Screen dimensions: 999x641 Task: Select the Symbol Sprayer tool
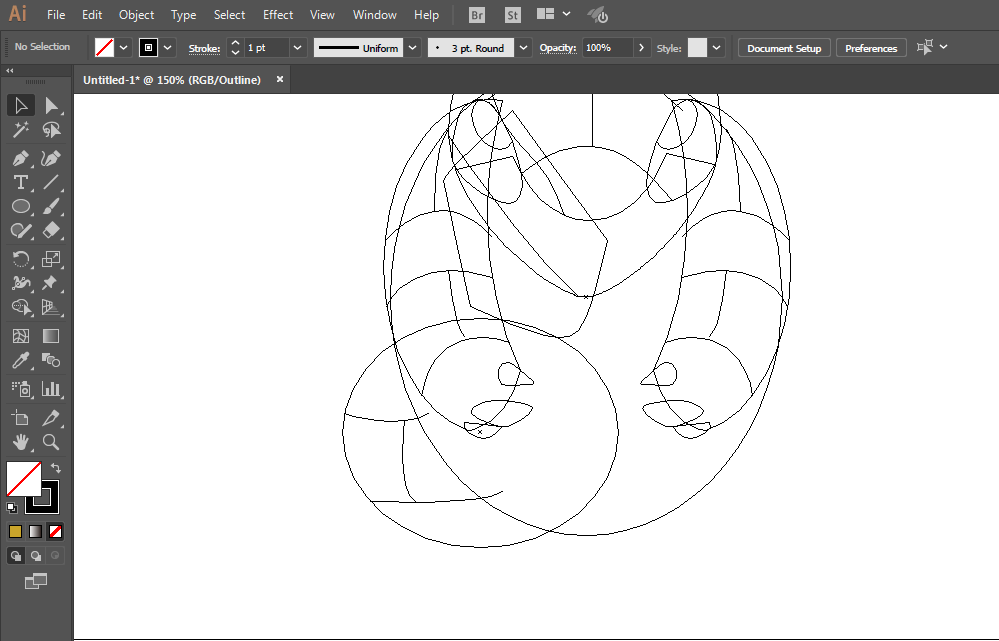click(20, 389)
